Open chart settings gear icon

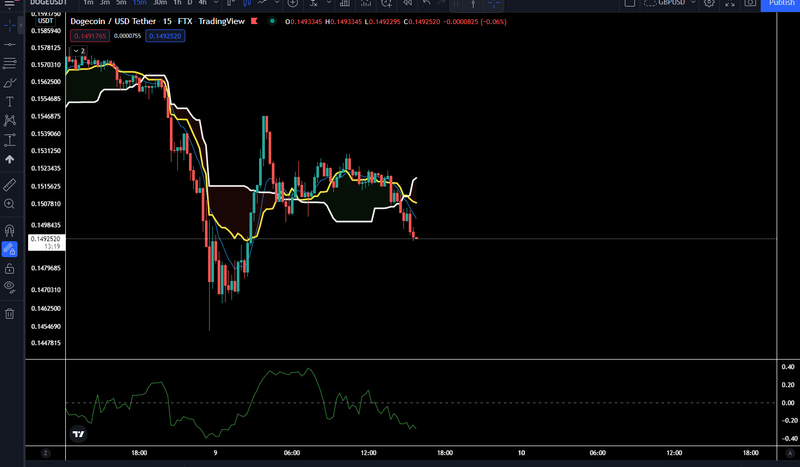point(709,3)
